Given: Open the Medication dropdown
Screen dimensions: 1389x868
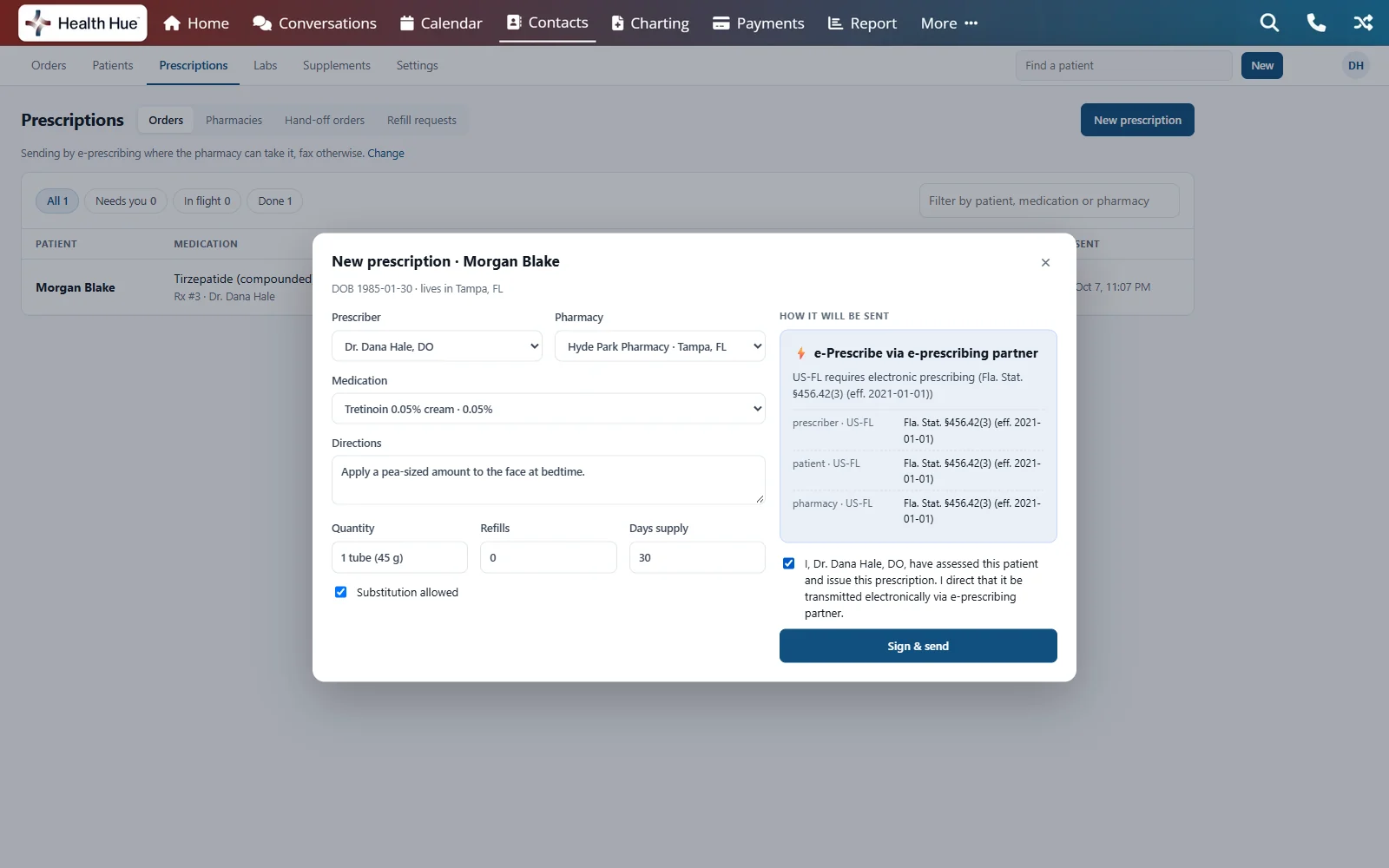Looking at the screenshot, I should [x=549, y=409].
